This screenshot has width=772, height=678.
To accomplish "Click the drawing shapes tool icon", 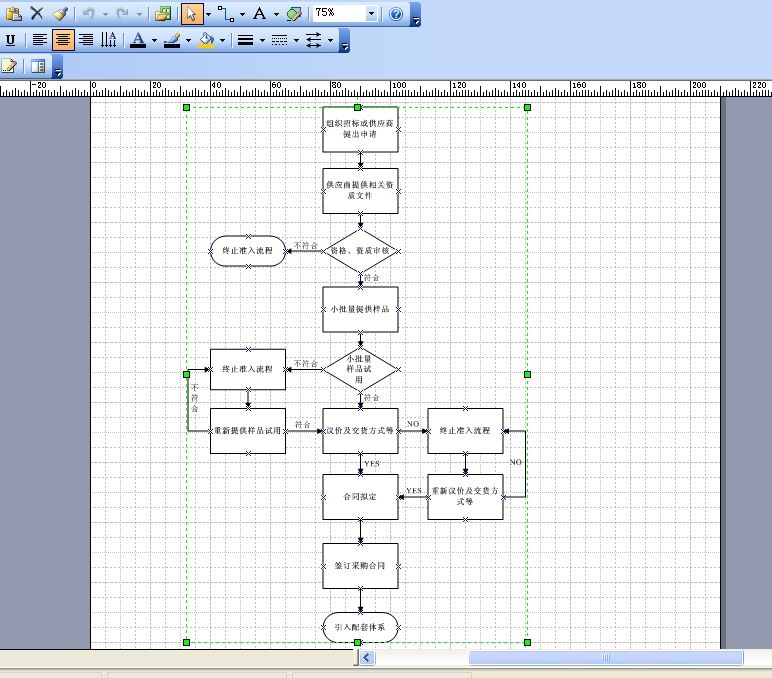I will (x=294, y=14).
